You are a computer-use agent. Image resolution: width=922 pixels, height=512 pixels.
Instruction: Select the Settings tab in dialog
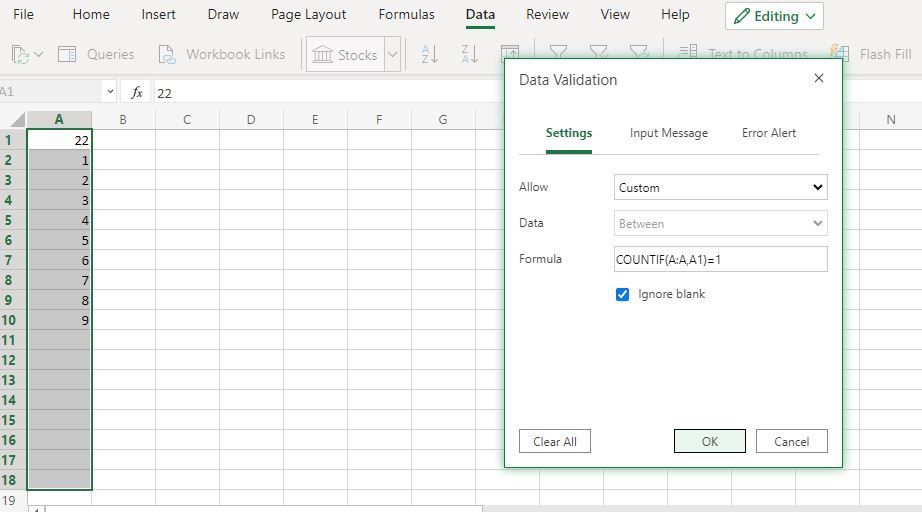(569, 133)
